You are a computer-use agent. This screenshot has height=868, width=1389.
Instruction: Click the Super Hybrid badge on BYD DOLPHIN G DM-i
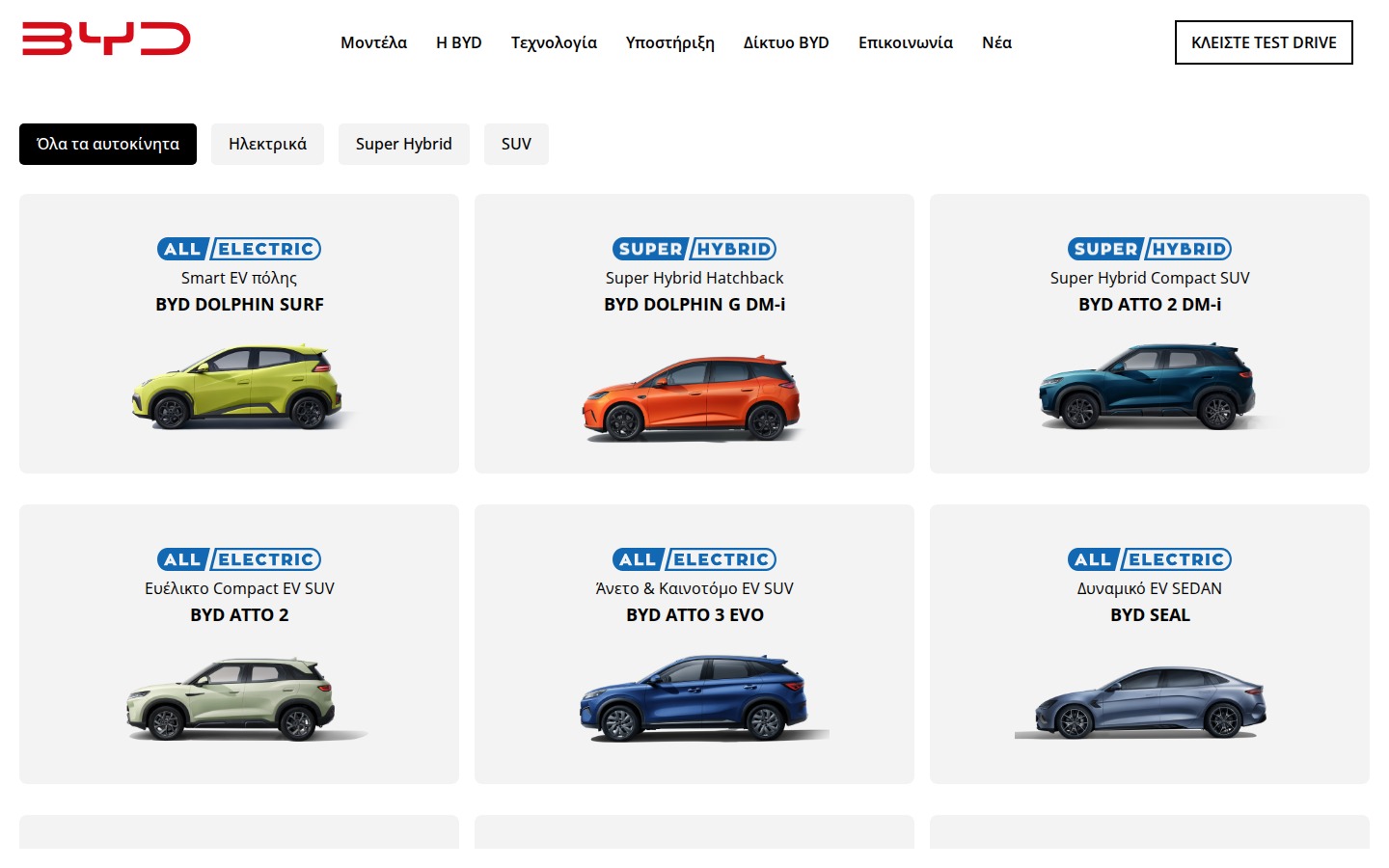click(x=694, y=249)
